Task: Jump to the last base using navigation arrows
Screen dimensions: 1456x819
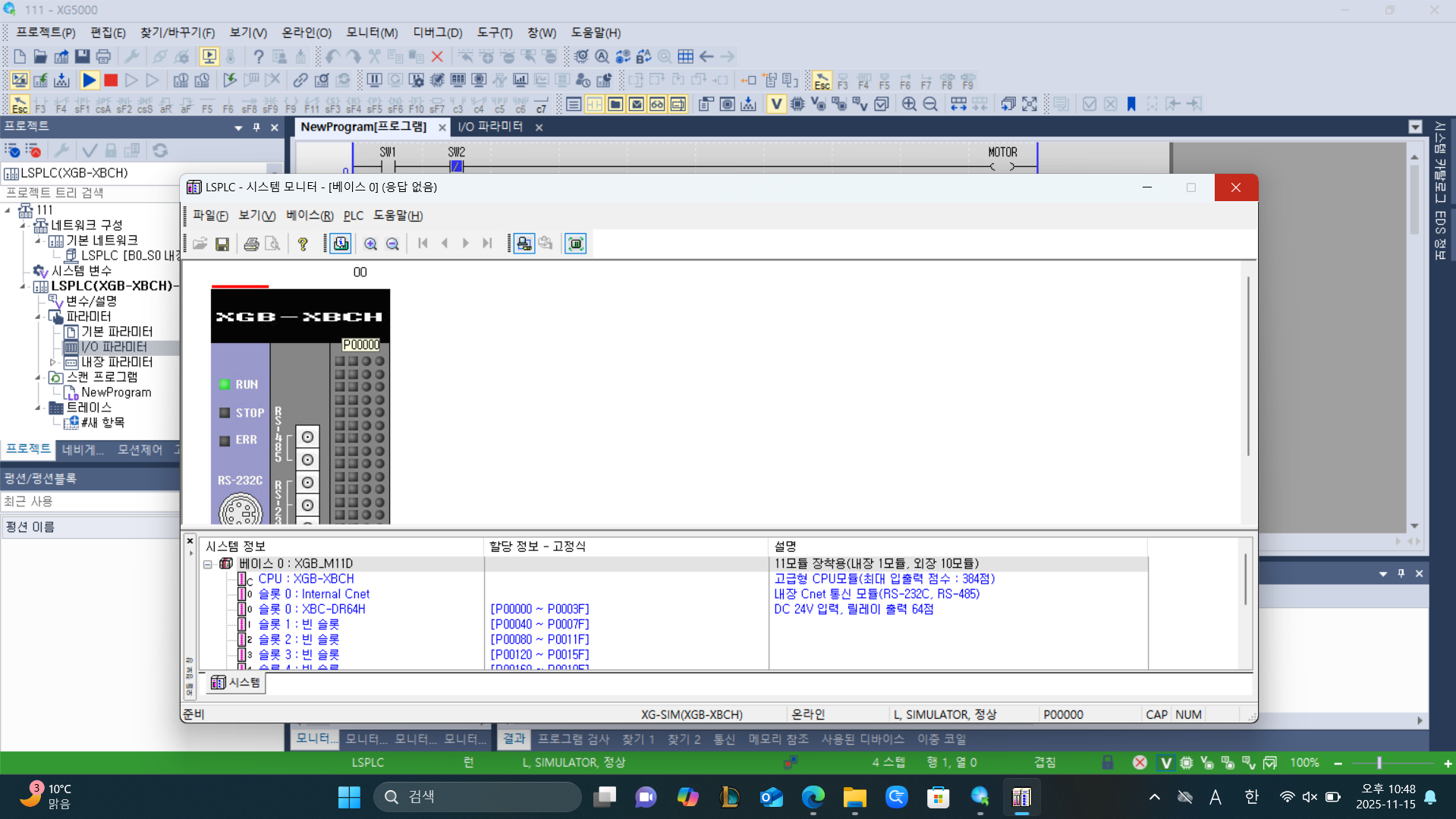Action: [487, 244]
